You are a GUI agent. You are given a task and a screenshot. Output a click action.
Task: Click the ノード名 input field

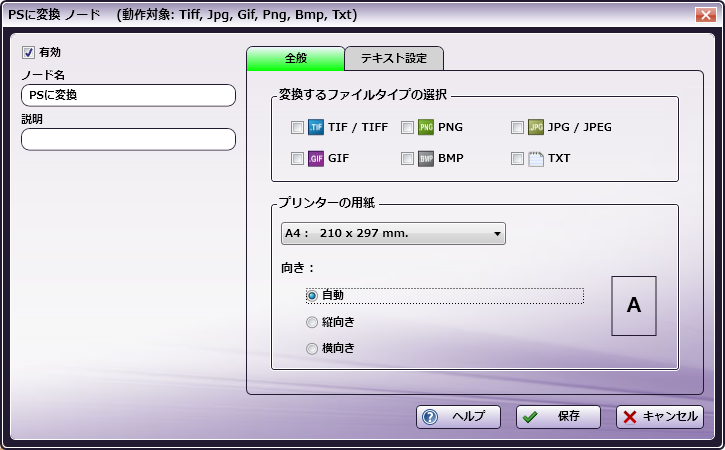(x=129, y=95)
